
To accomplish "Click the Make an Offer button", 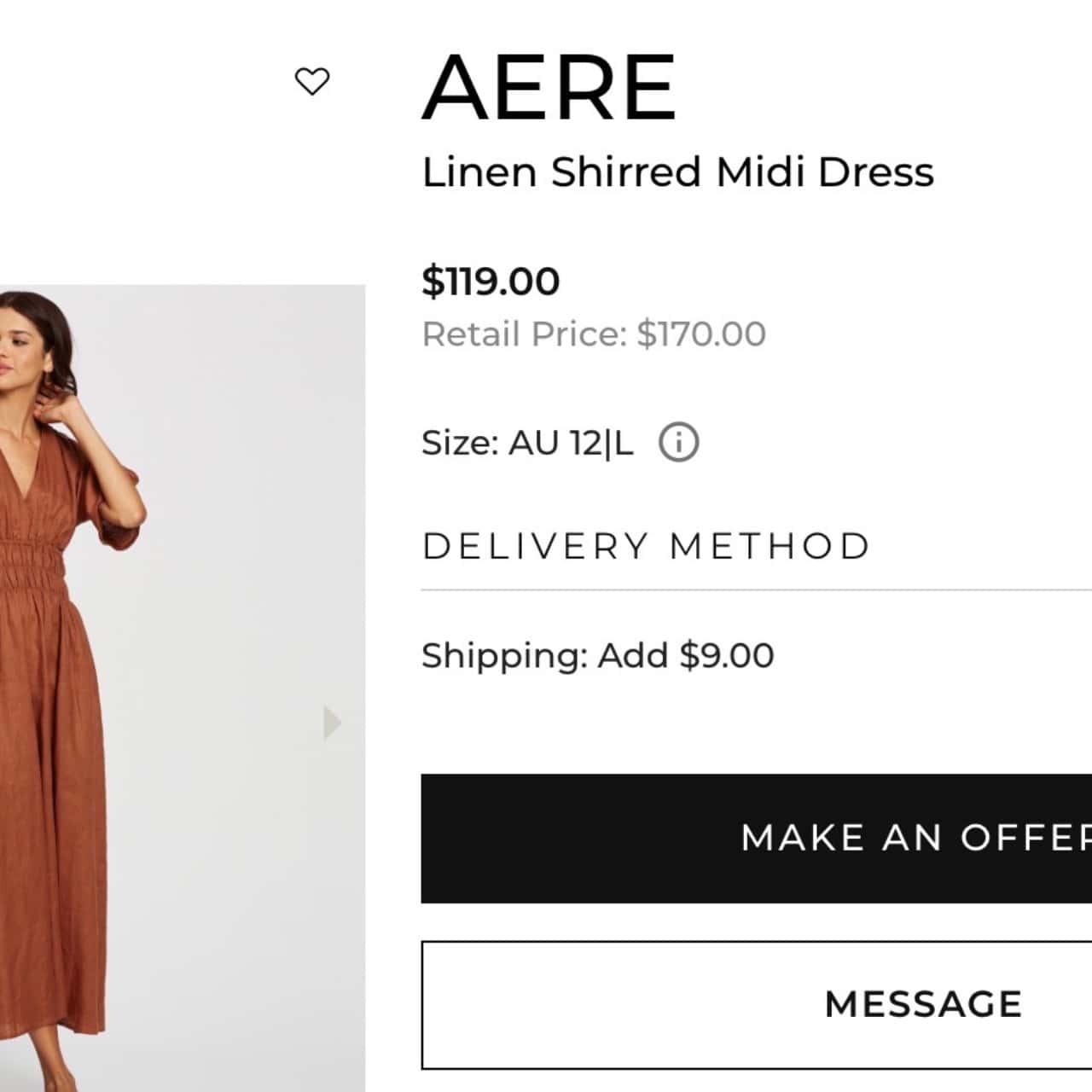I will [x=756, y=838].
